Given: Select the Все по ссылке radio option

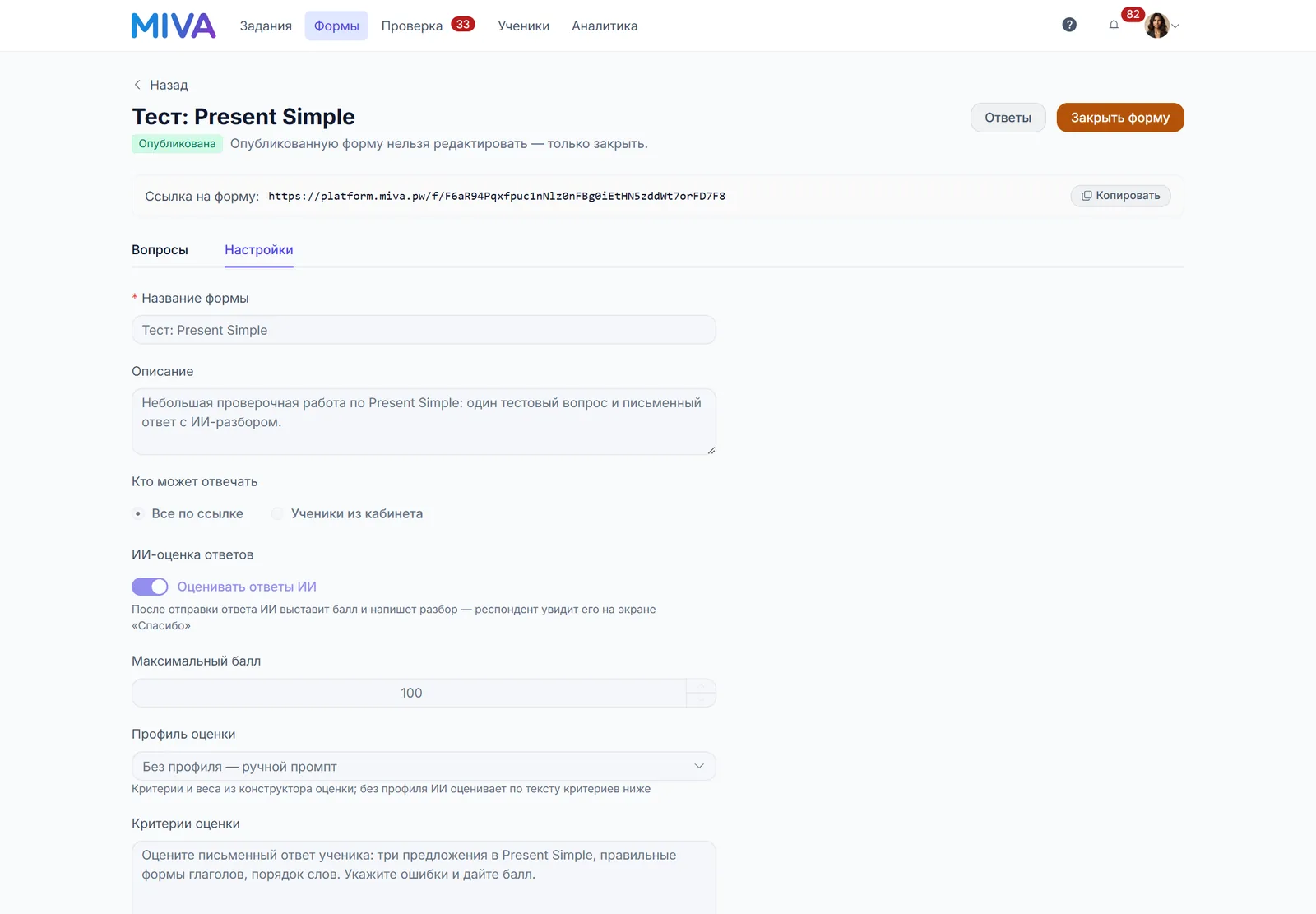Looking at the screenshot, I should click(188, 513).
